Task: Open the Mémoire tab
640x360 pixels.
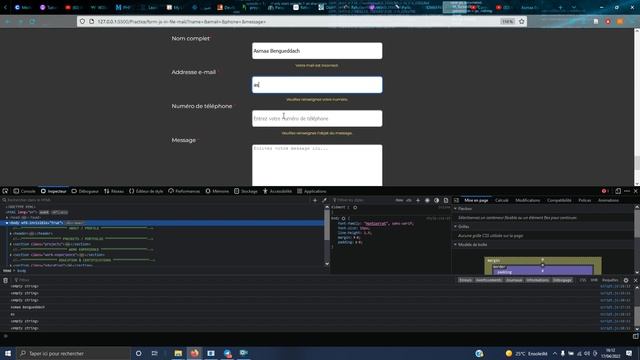Action: (217, 191)
